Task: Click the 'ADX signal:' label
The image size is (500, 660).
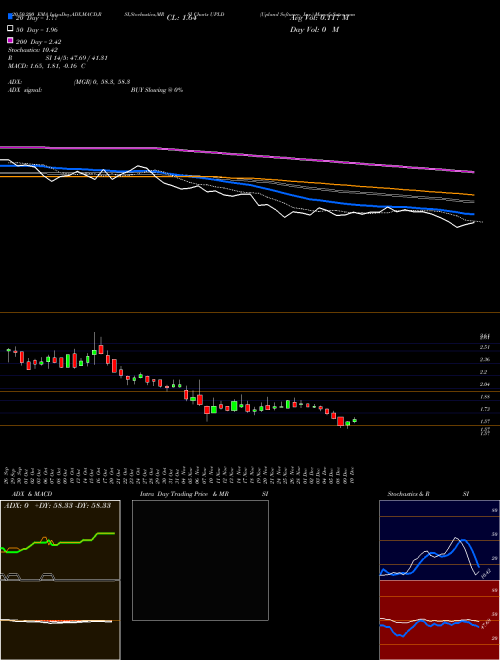Action: (x=25, y=90)
